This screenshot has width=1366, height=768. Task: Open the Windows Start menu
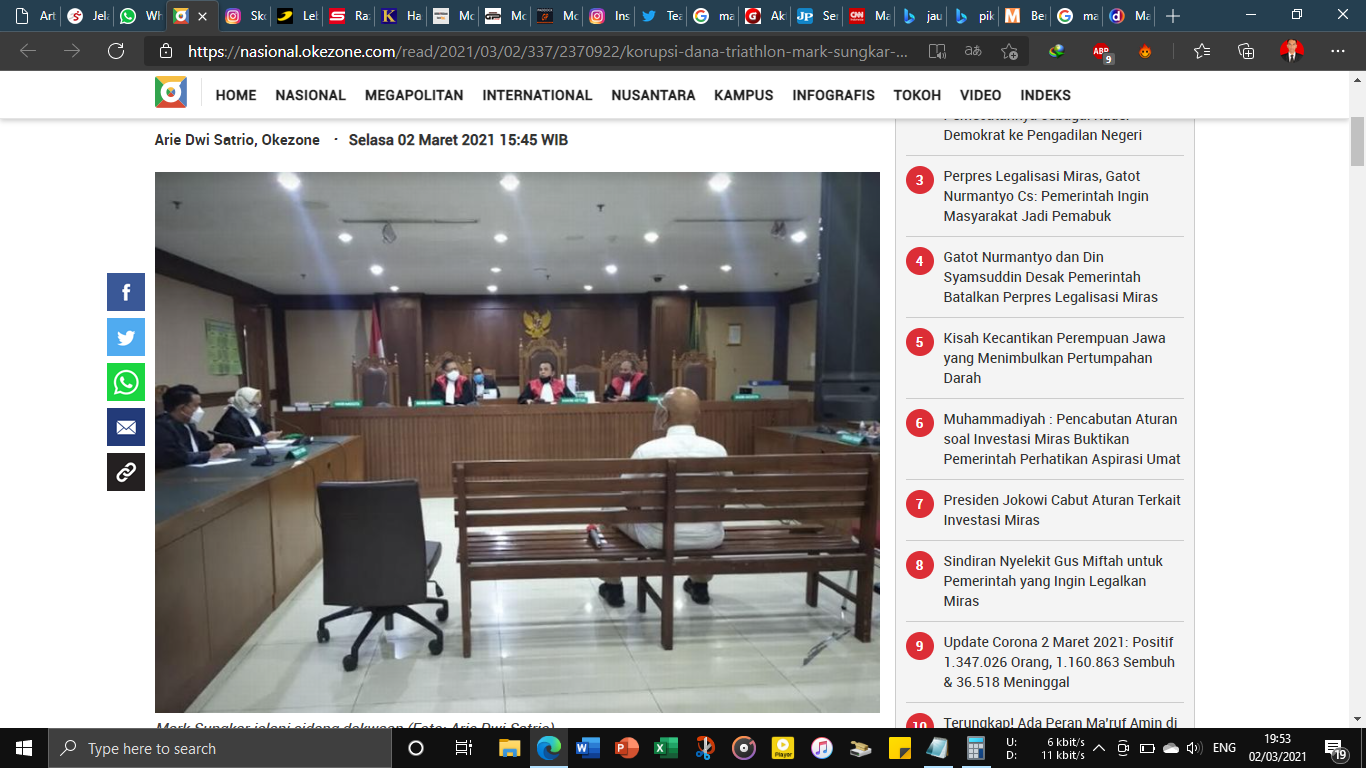click(x=24, y=748)
